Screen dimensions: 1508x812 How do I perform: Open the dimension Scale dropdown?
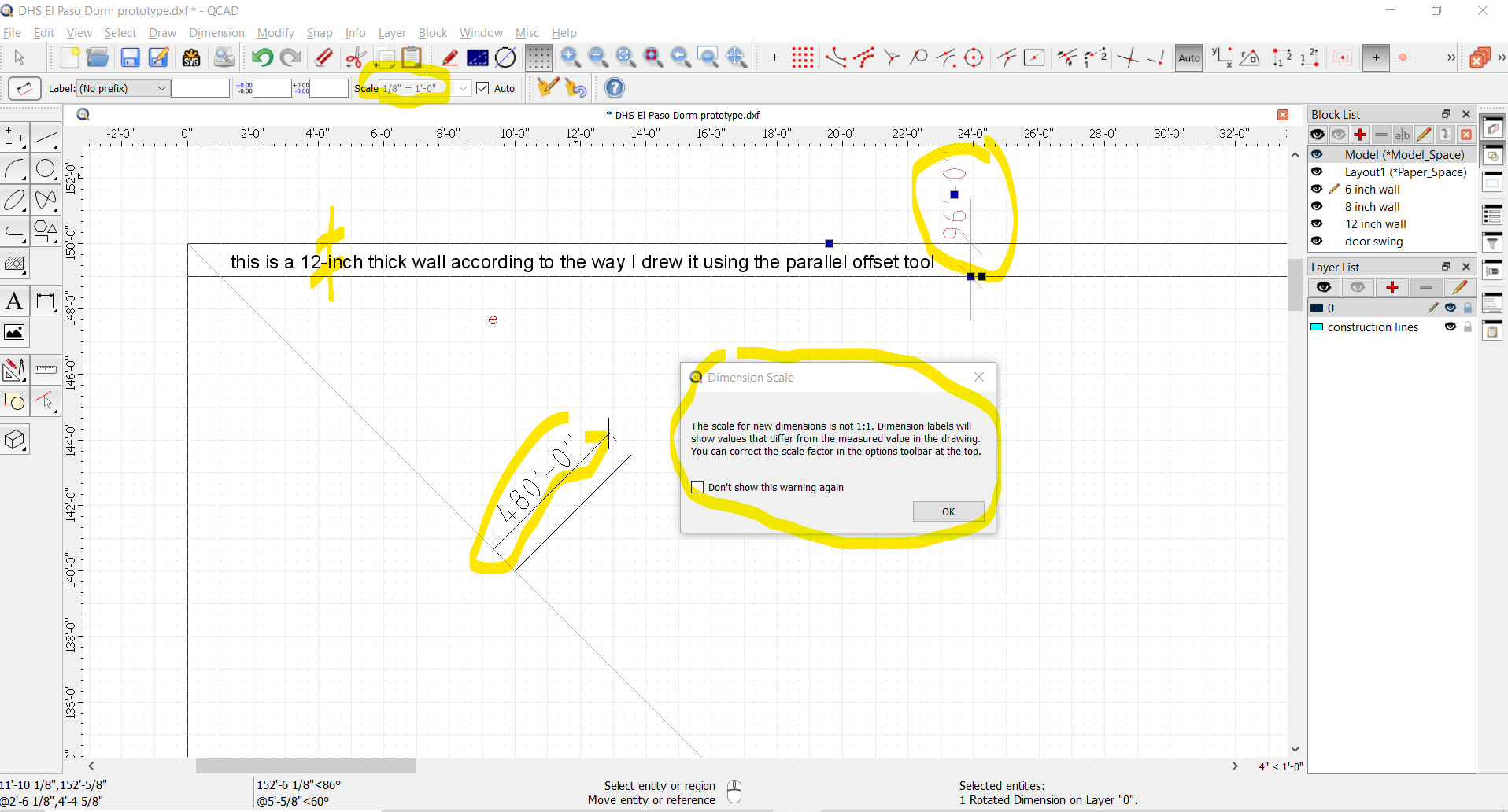pyautogui.click(x=462, y=88)
